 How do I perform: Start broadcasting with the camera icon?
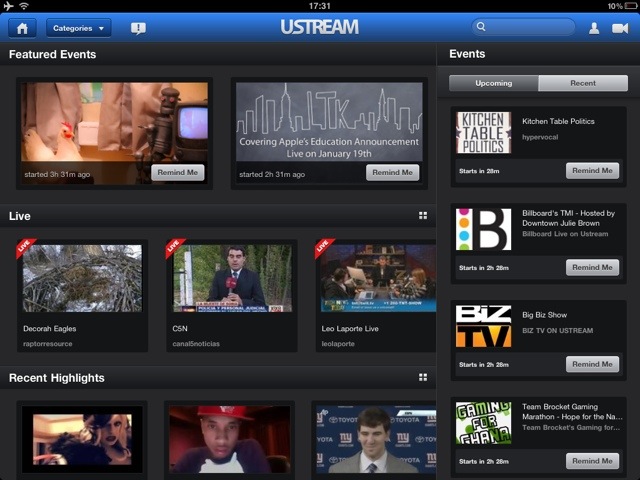tap(620, 28)
